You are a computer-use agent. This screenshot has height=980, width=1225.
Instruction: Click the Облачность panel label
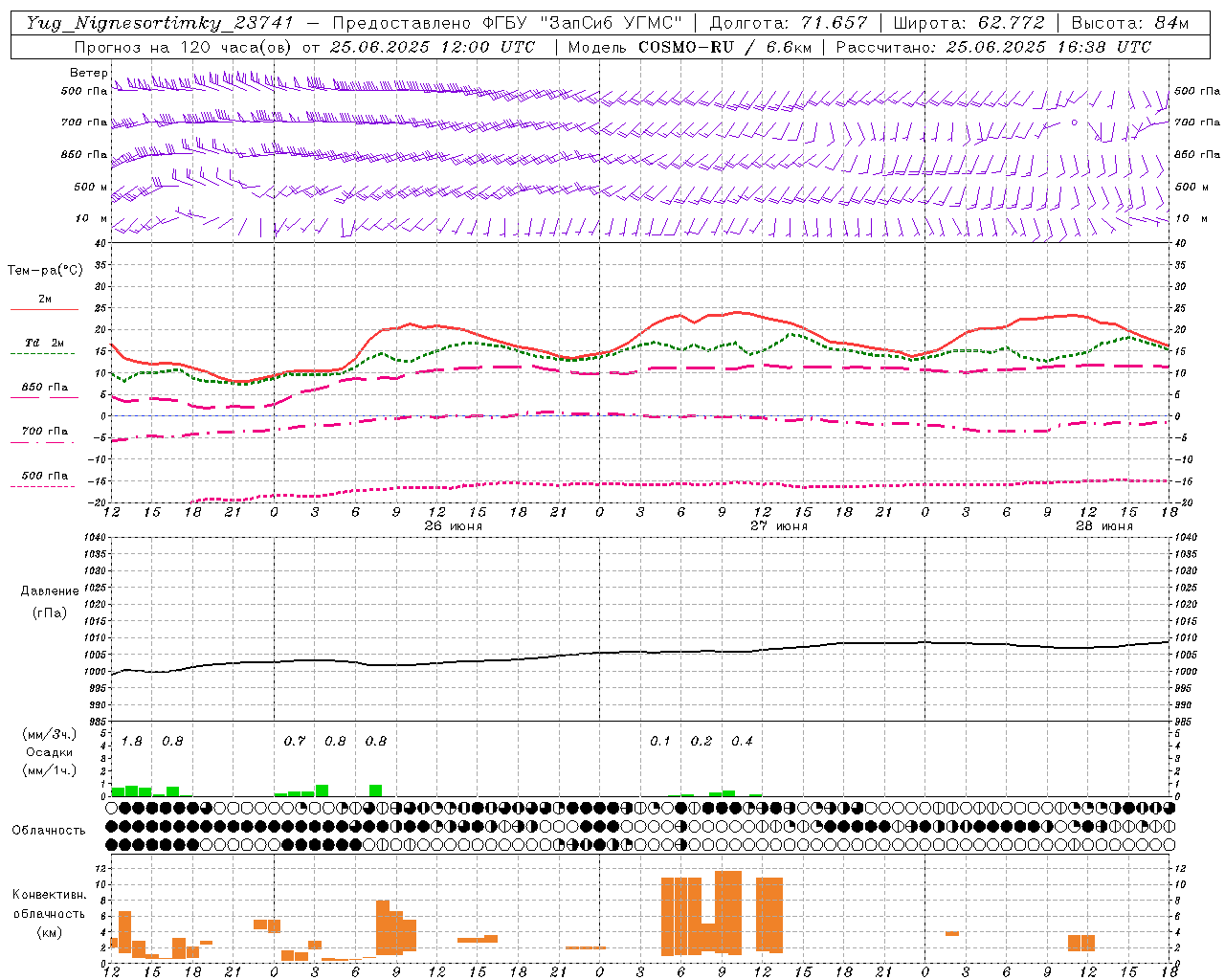(49, 831)
